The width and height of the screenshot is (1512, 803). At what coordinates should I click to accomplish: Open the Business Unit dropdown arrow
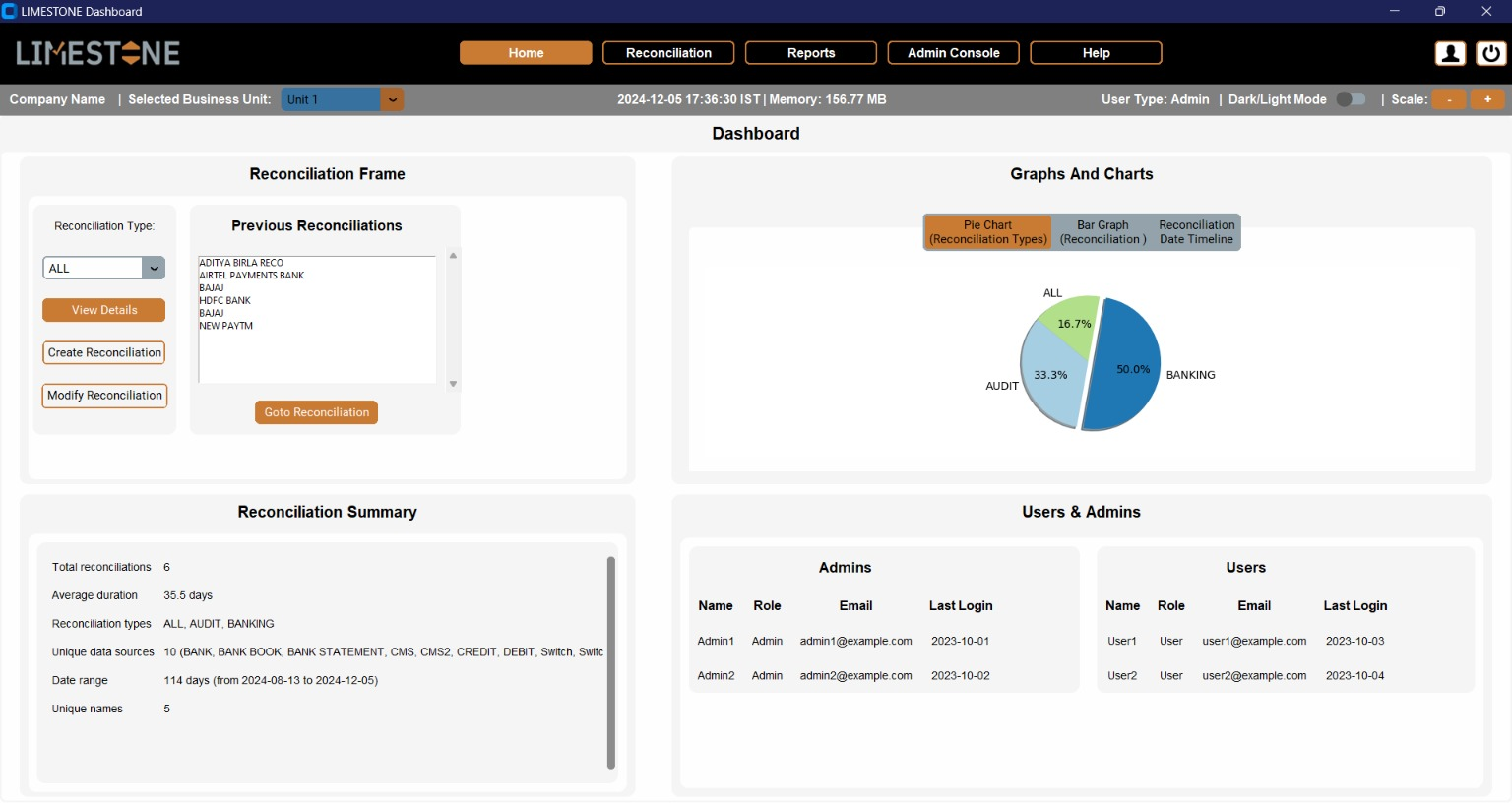392,99
